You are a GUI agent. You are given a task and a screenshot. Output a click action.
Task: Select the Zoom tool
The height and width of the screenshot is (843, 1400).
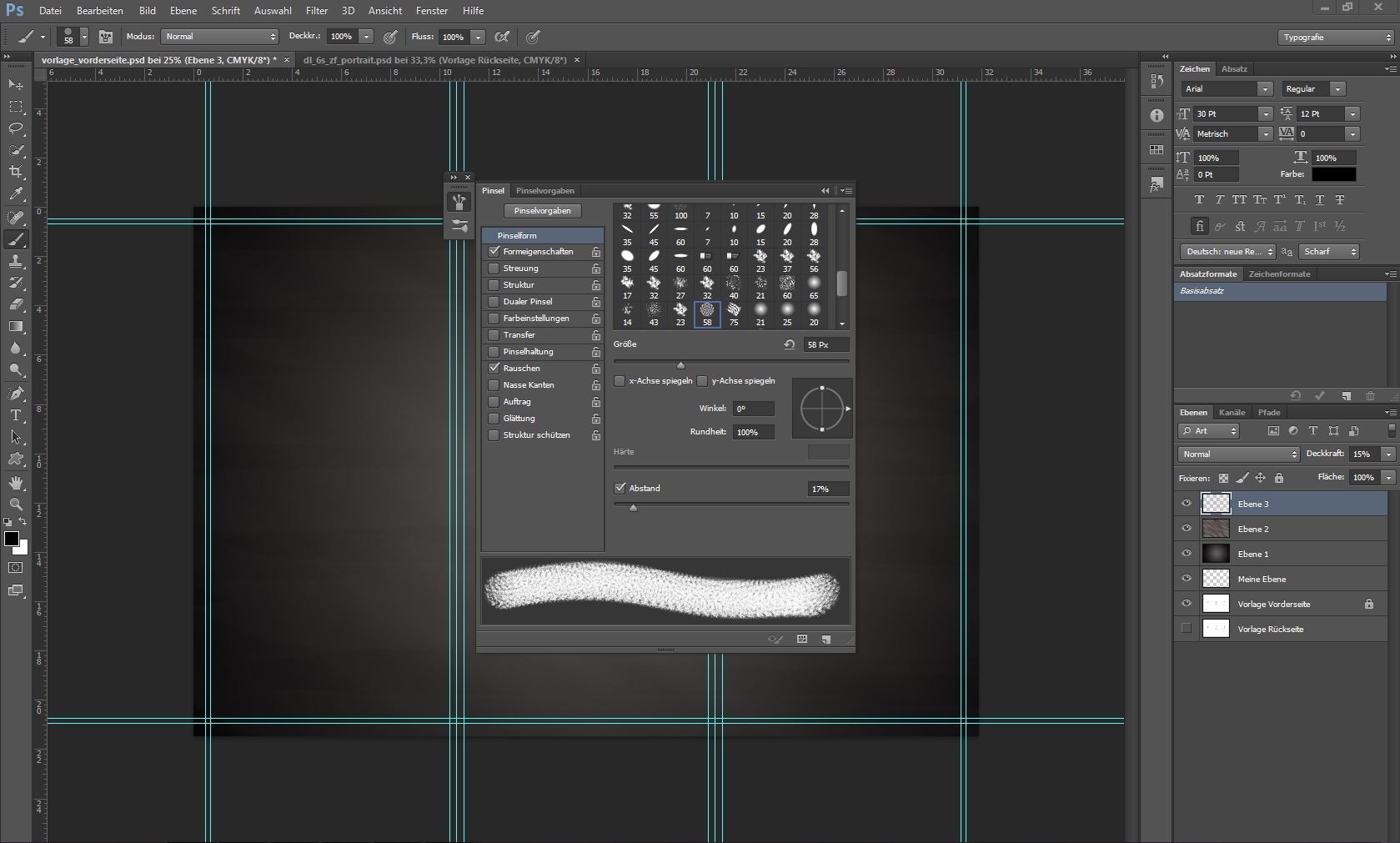coord(16,504)
